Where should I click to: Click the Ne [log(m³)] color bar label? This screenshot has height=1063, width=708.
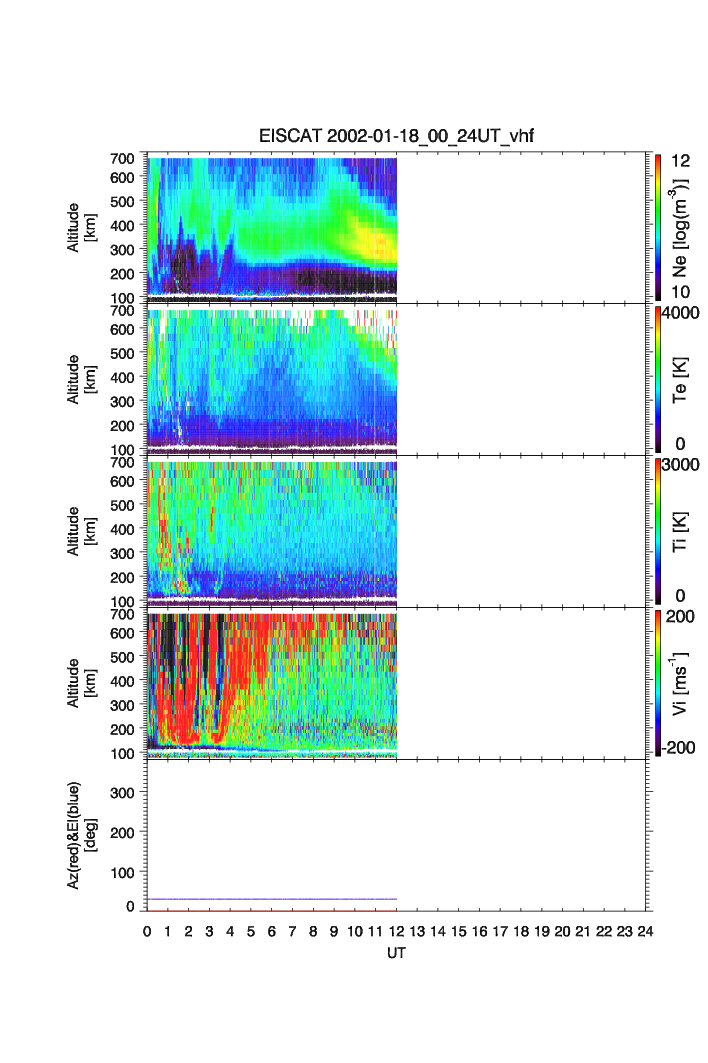(x=683, y=226)
